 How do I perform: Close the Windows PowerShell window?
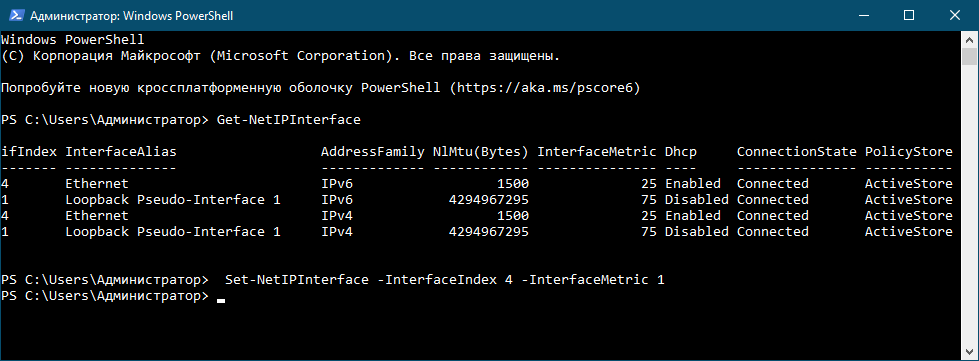tap(953, 16)
